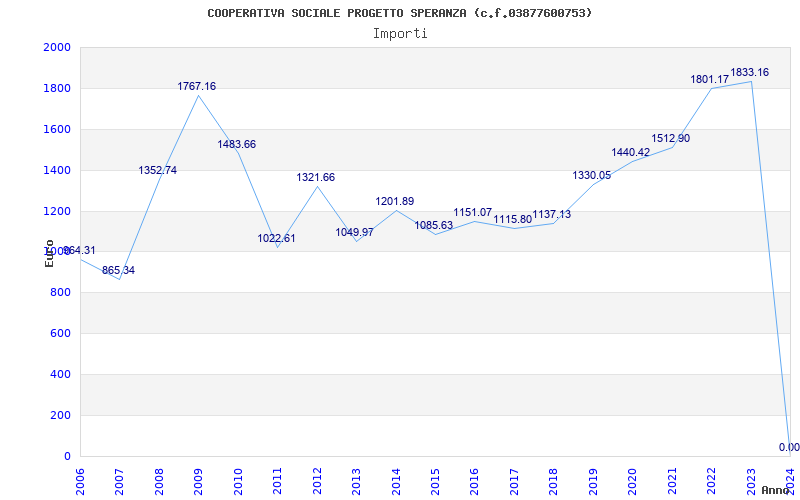
Task: Select the 1137.13 data label
Action: (552, 215)
